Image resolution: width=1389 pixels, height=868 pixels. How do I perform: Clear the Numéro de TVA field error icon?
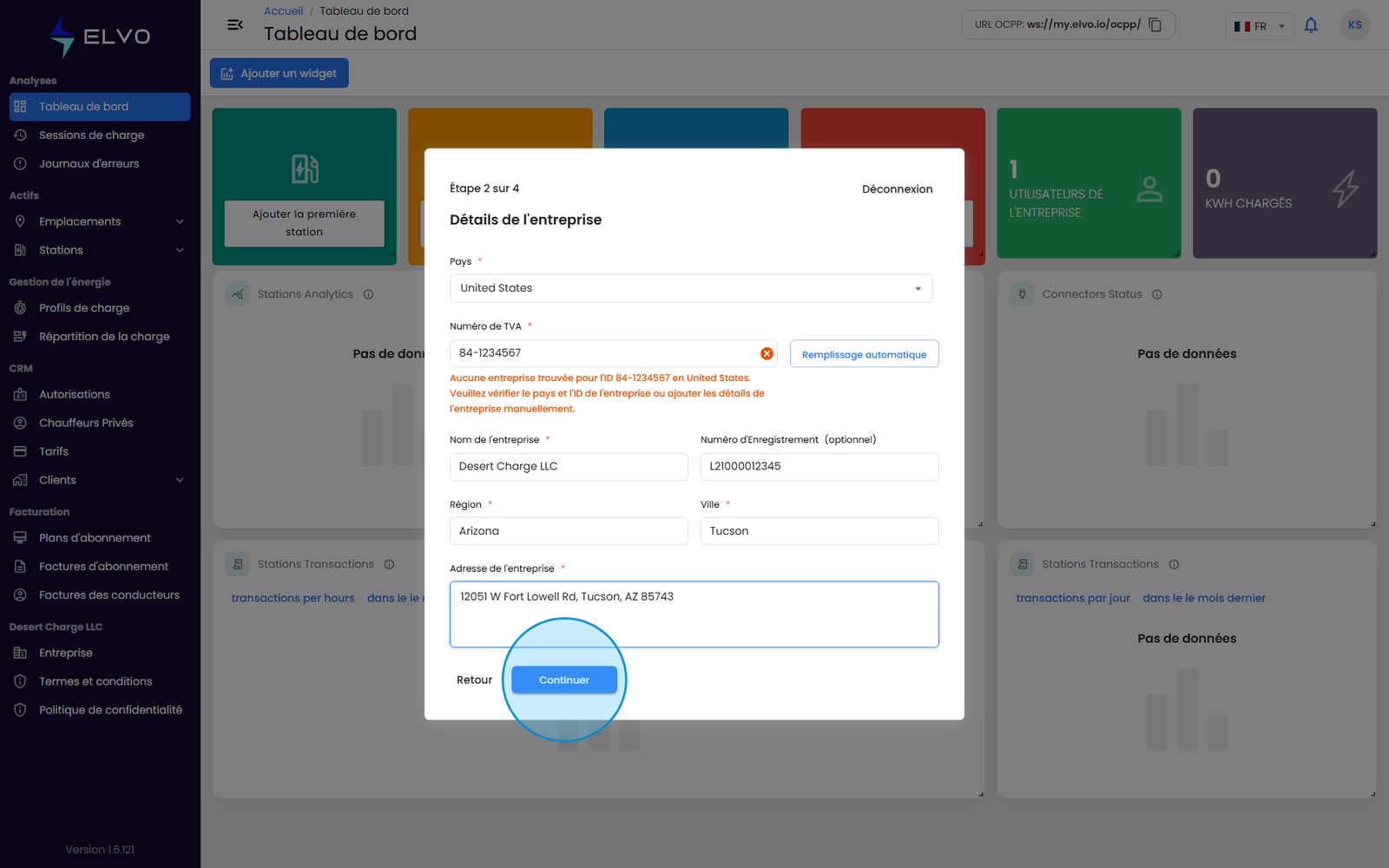pyautogui.click(x=767, y=353)
